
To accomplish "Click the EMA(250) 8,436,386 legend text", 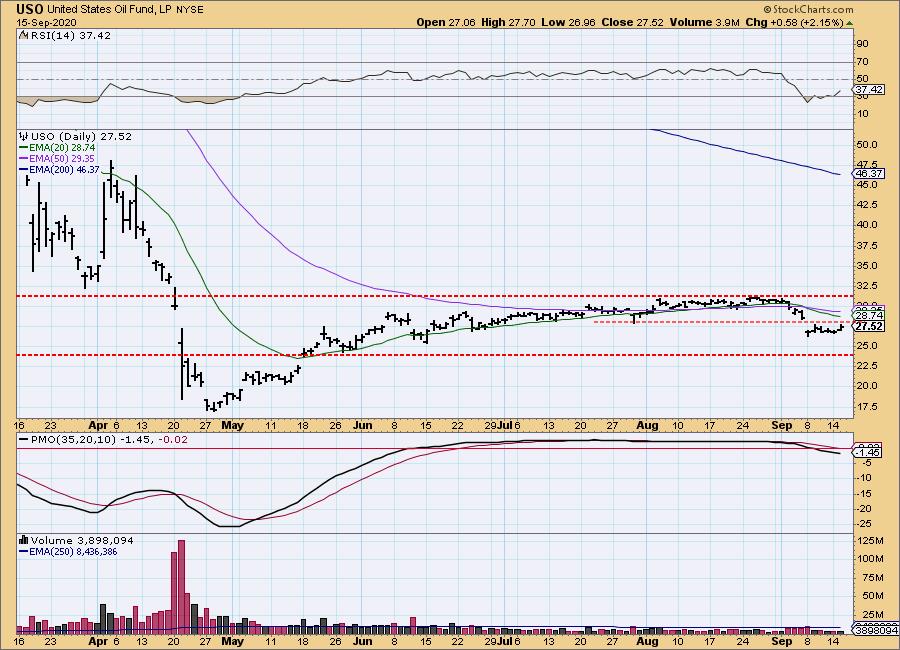I will pos(73,552).
